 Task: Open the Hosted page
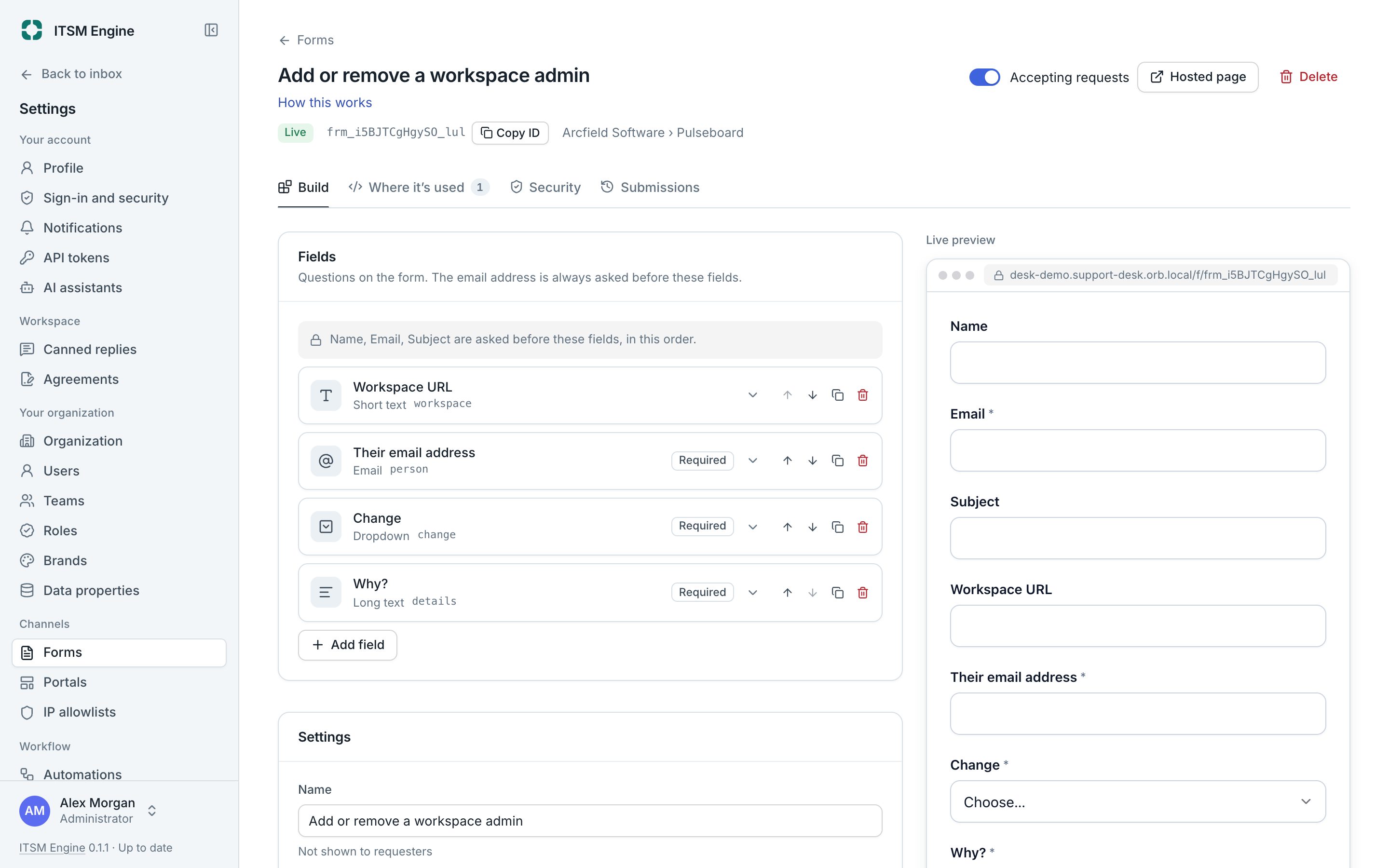pyautogui.click(x=1198, y=77)
